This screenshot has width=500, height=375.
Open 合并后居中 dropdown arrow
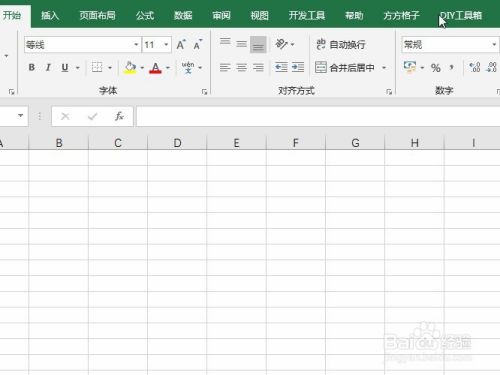(384, 68)
